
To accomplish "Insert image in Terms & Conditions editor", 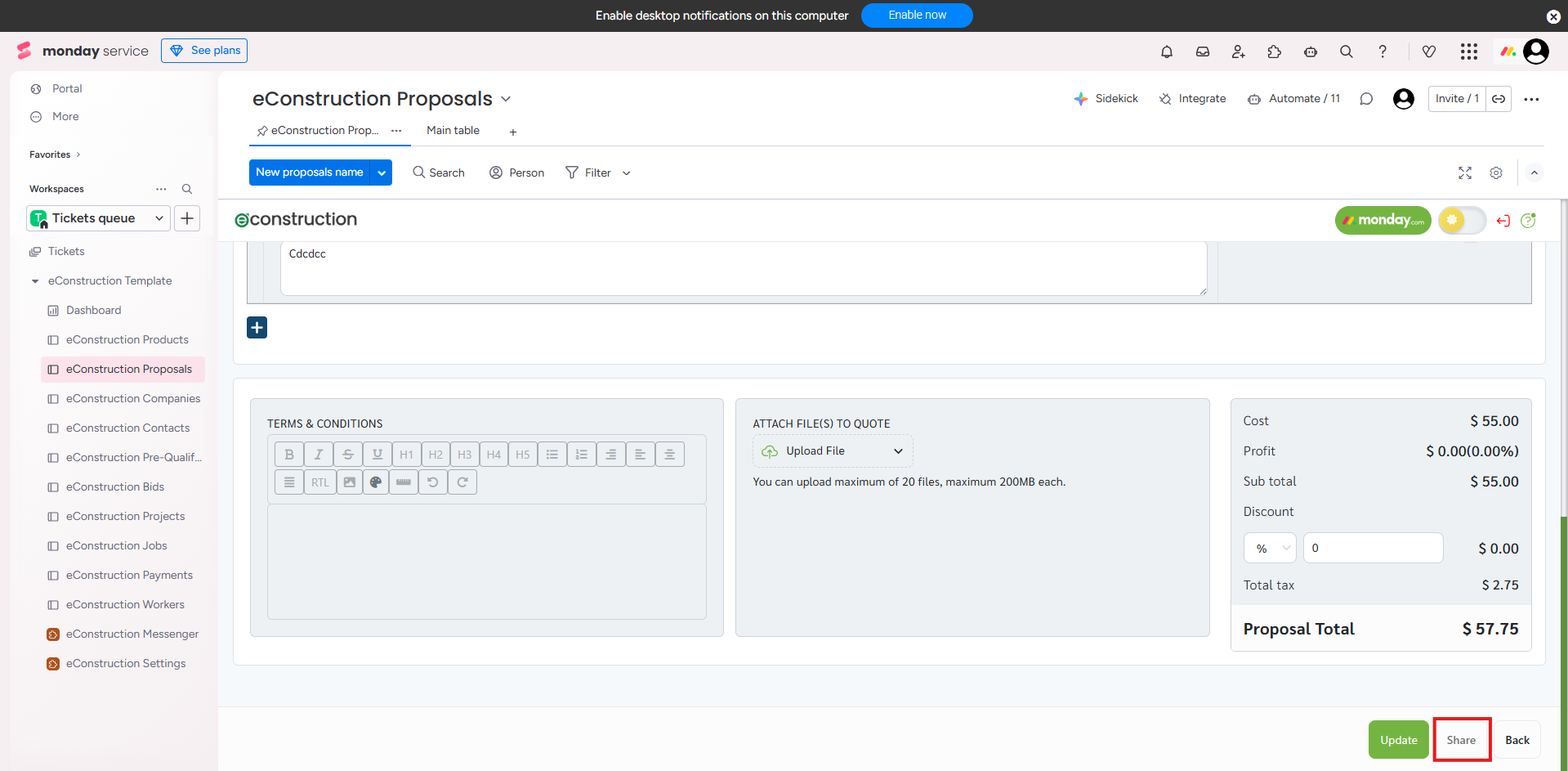I will (349, 482).
